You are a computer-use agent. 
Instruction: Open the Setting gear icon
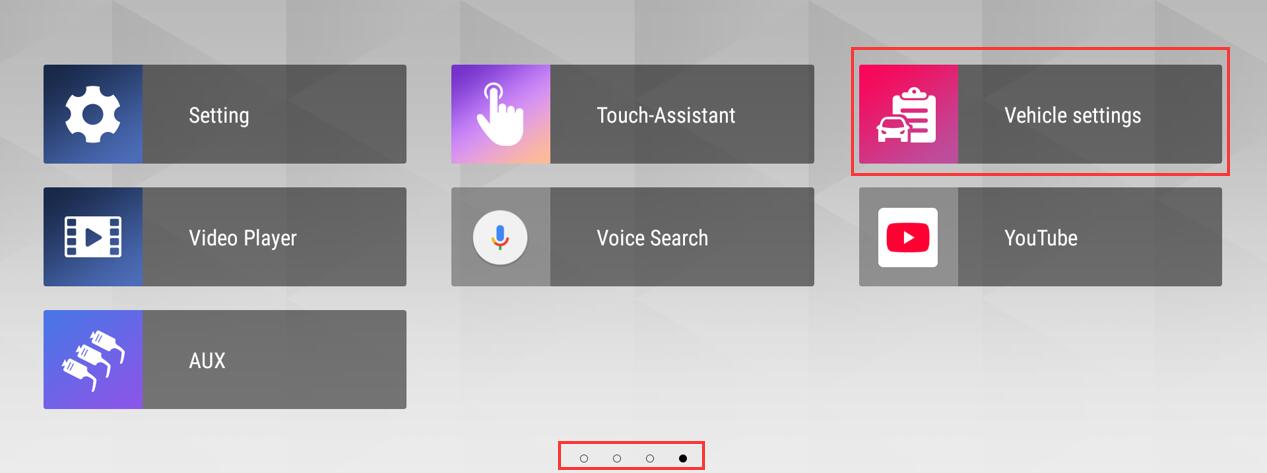(93, 115)
